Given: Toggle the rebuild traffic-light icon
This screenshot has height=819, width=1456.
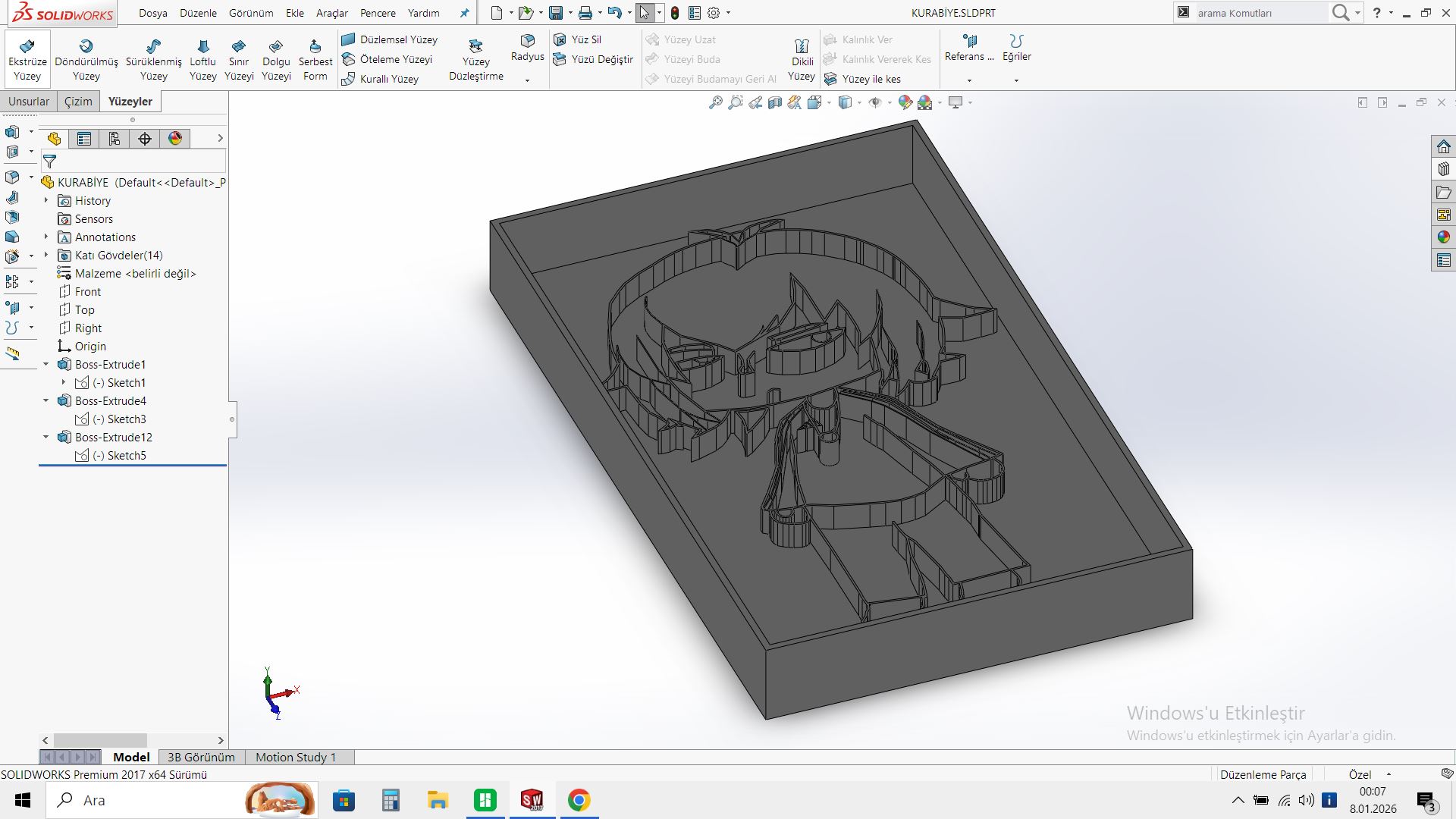Looking at the screenshot, I should (675, 13).
